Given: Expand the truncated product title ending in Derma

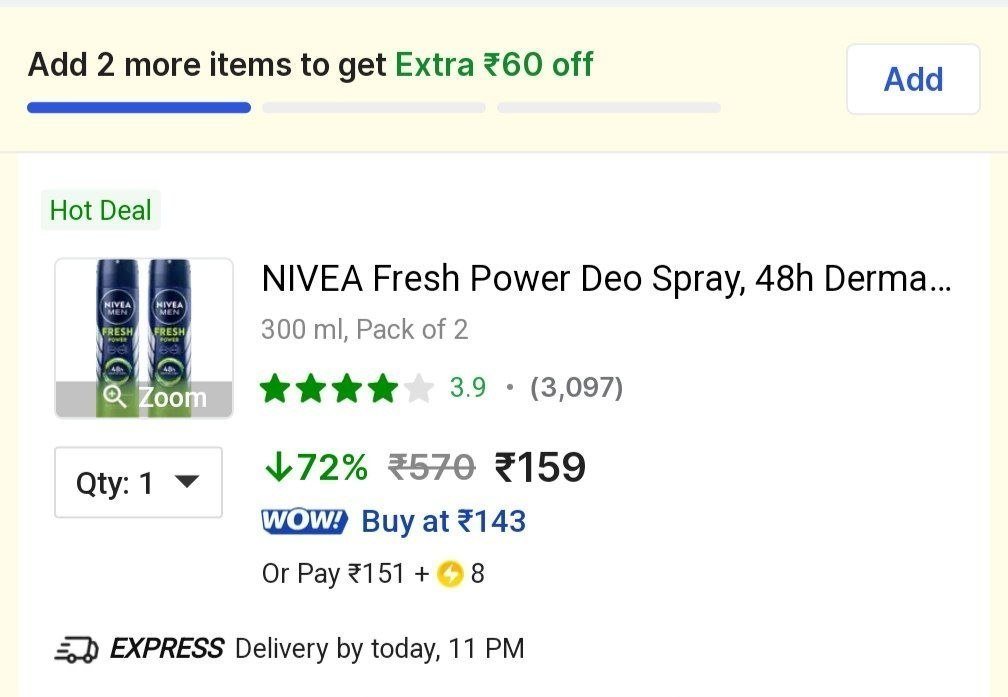Looking at the screenshot, I should [605, 280].
